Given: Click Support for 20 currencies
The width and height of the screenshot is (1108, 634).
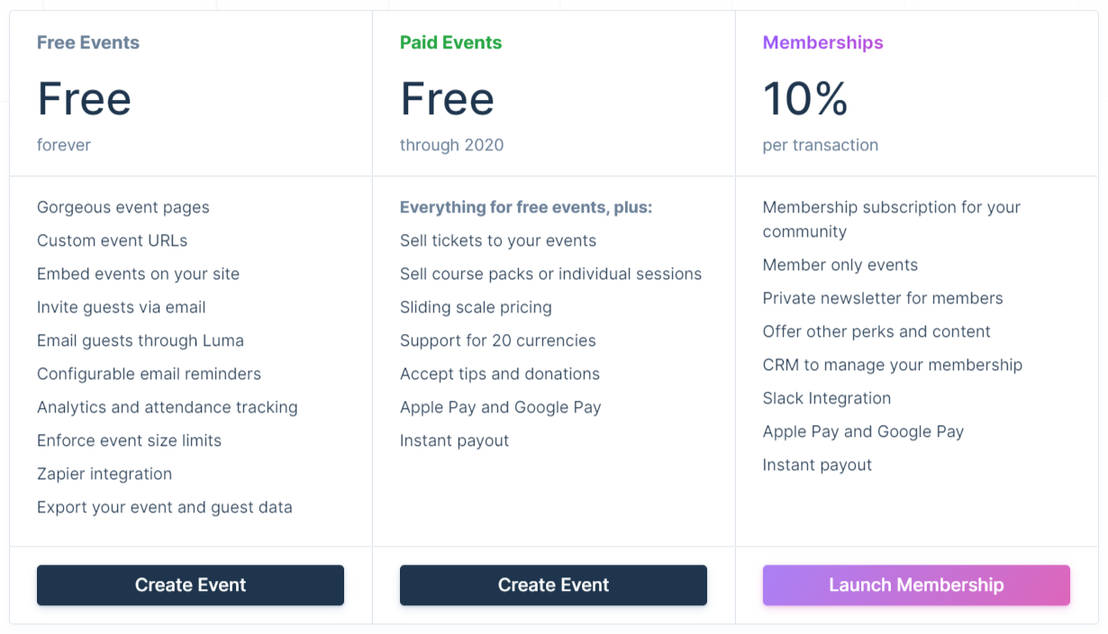Looking at the screenshot, I should (x=496, y=340).
